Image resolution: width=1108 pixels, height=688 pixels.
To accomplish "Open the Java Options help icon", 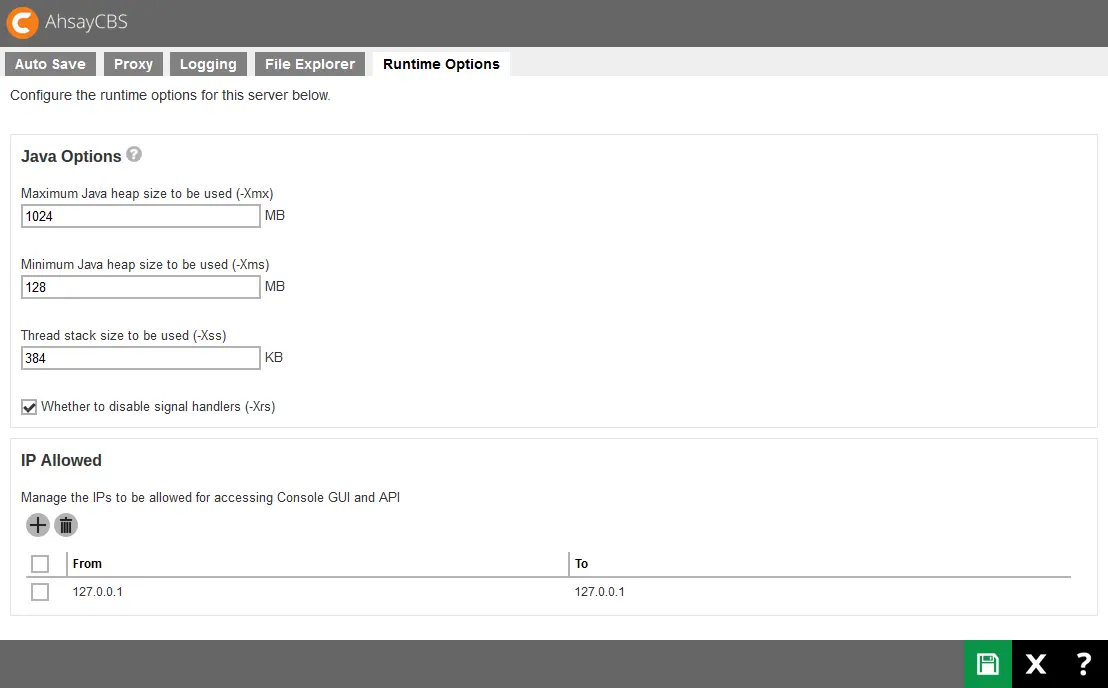I will (134, 155).
